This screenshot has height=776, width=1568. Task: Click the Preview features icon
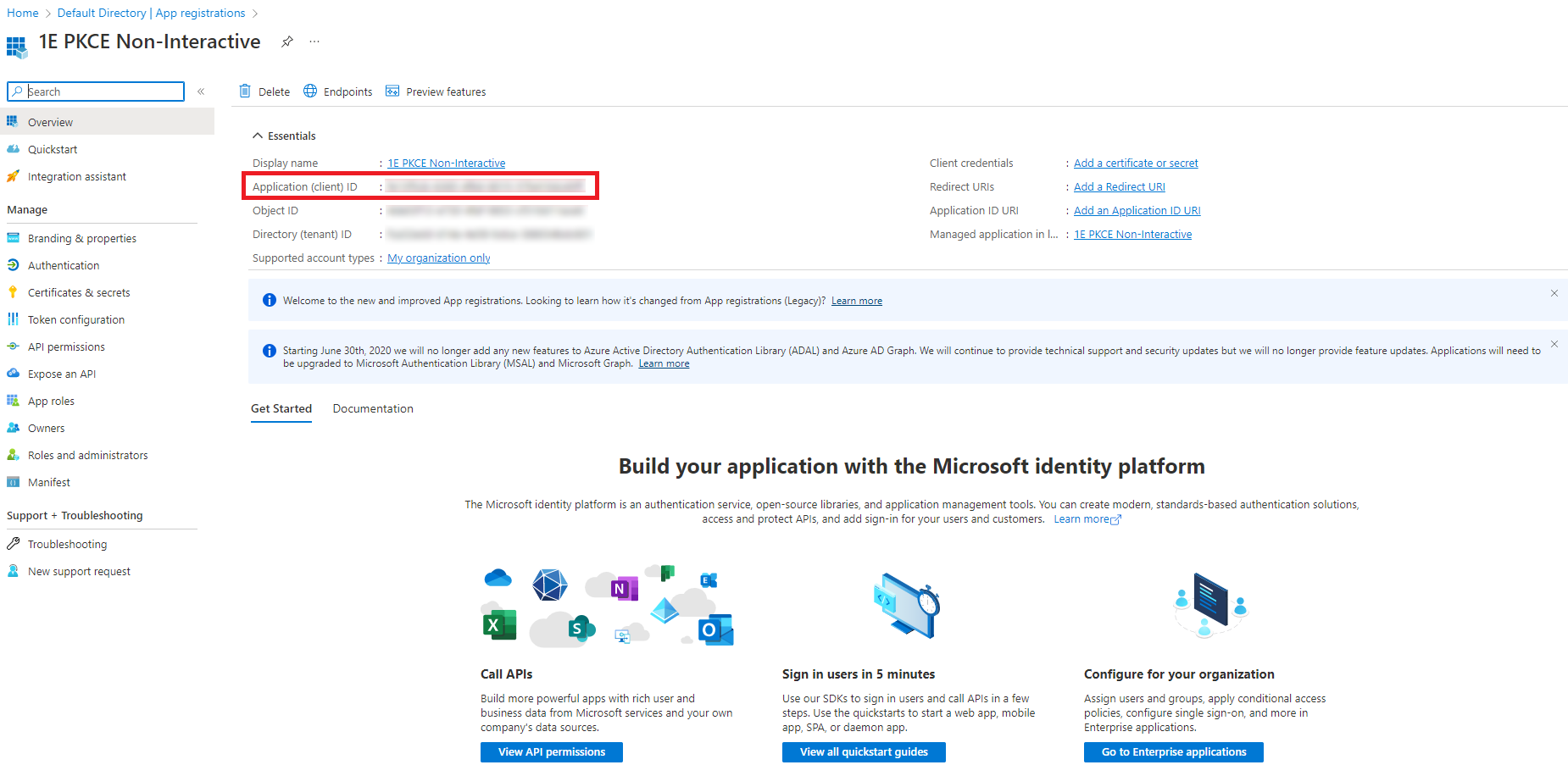(392, 91)
